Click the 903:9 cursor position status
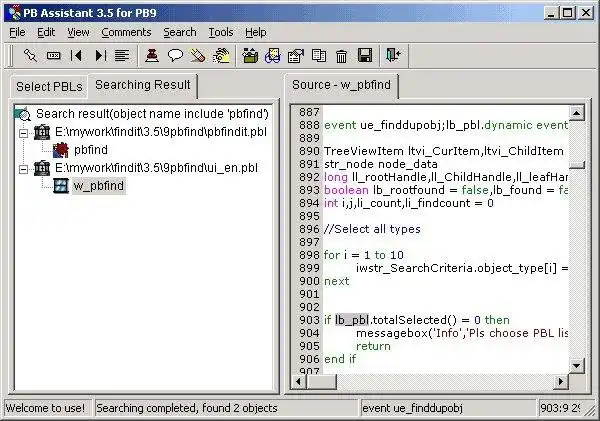 561,408
